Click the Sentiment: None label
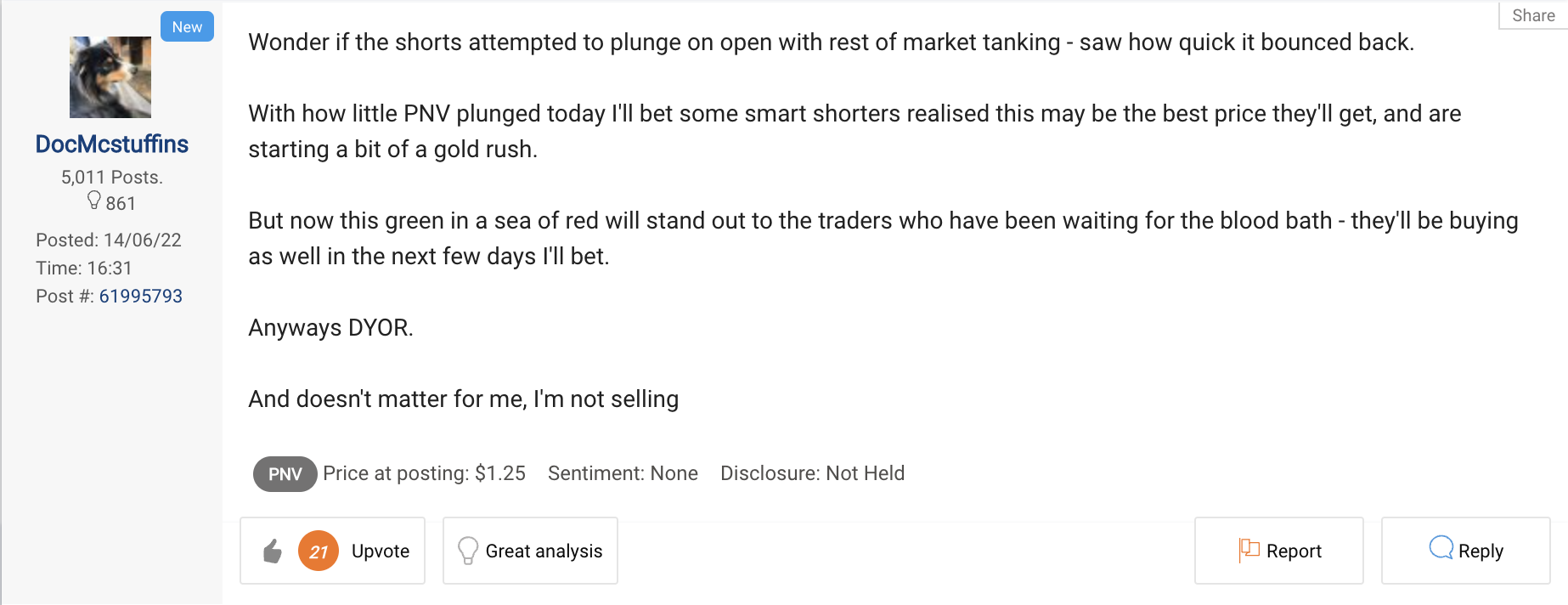The height and width of the screenshot is (605, 1568). (623, 473)
